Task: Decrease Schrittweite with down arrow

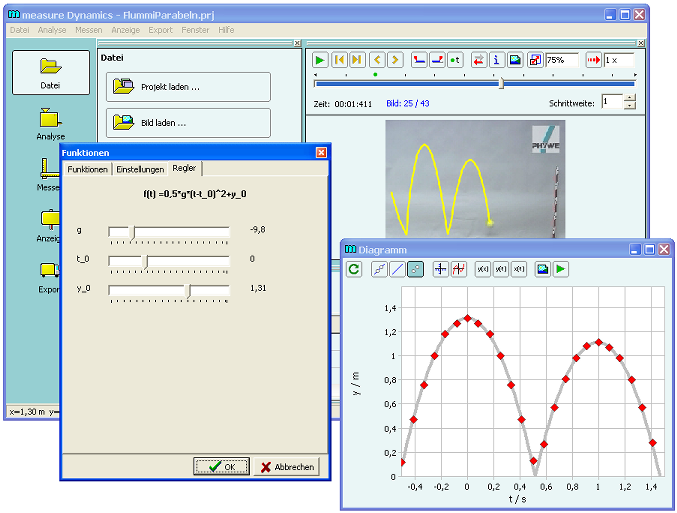Action: click(630, 105)
